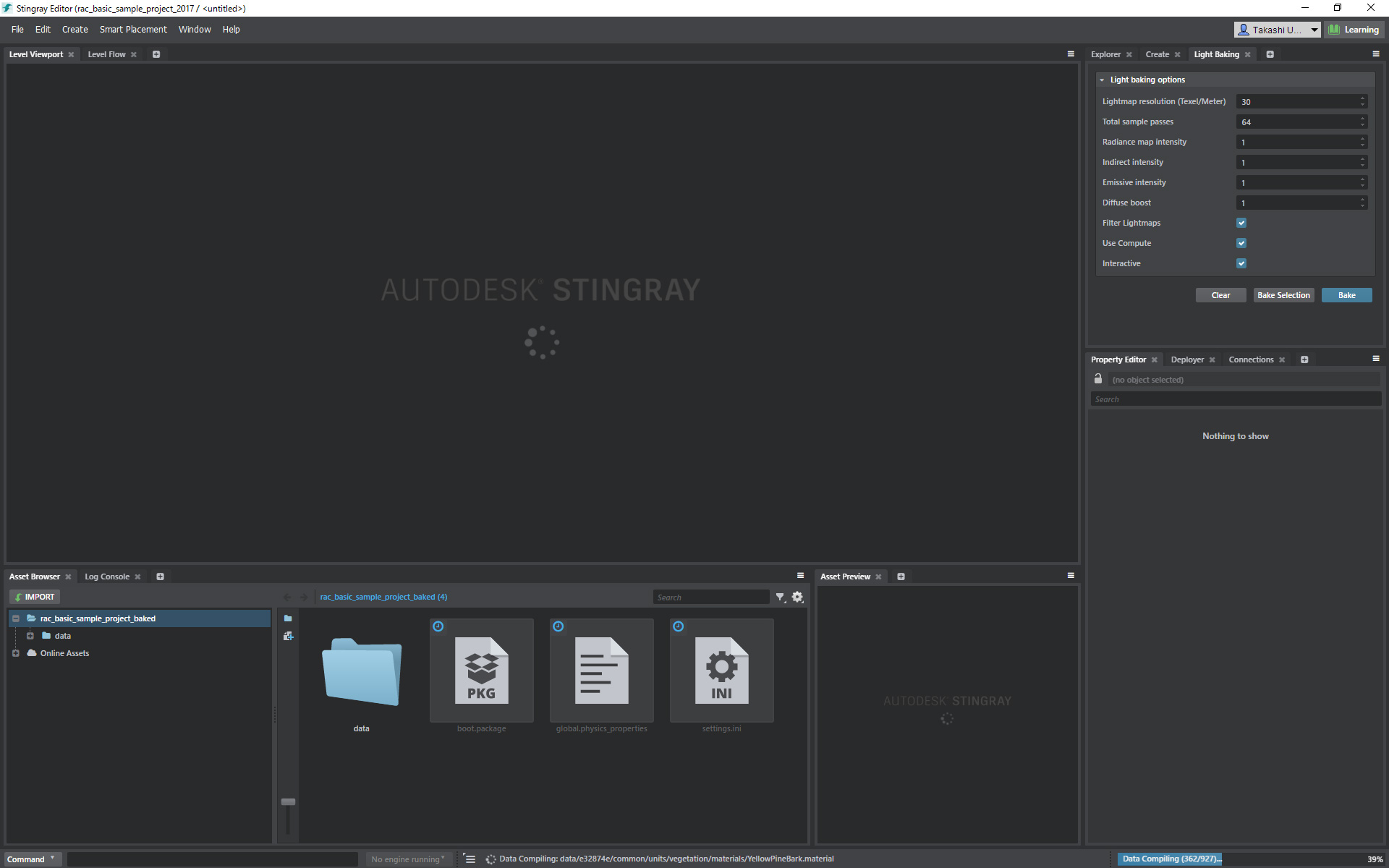Close the Explorer tab
1389x868 pixels.
(x=1129, y=55)
